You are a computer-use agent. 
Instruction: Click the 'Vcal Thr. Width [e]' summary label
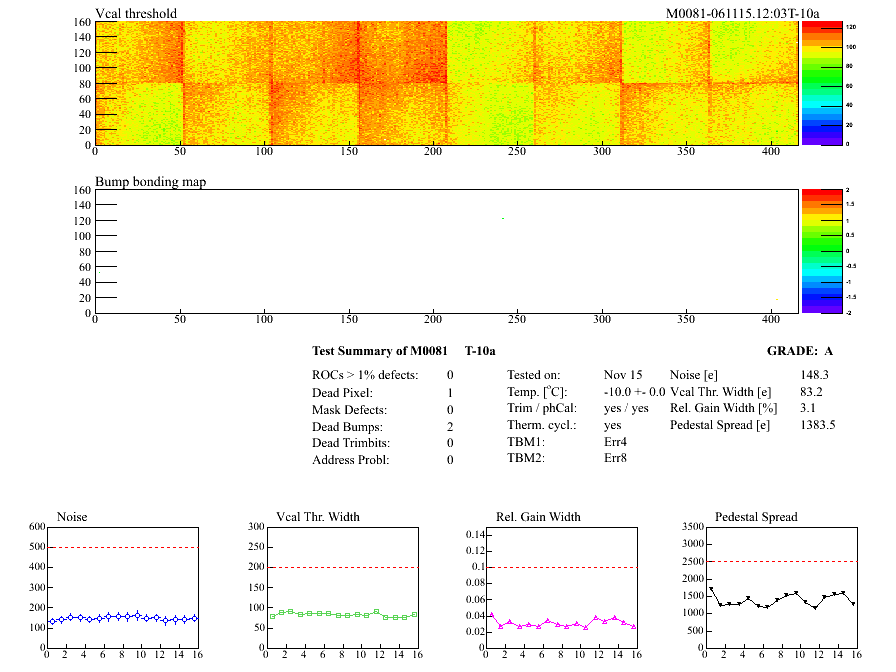tap(721, 392)
